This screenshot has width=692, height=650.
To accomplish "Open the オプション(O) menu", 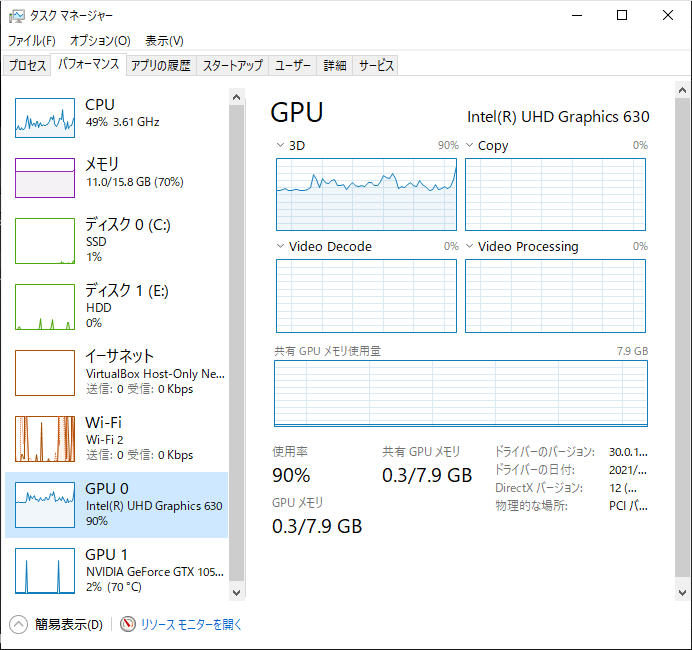I will click(100, 41).
